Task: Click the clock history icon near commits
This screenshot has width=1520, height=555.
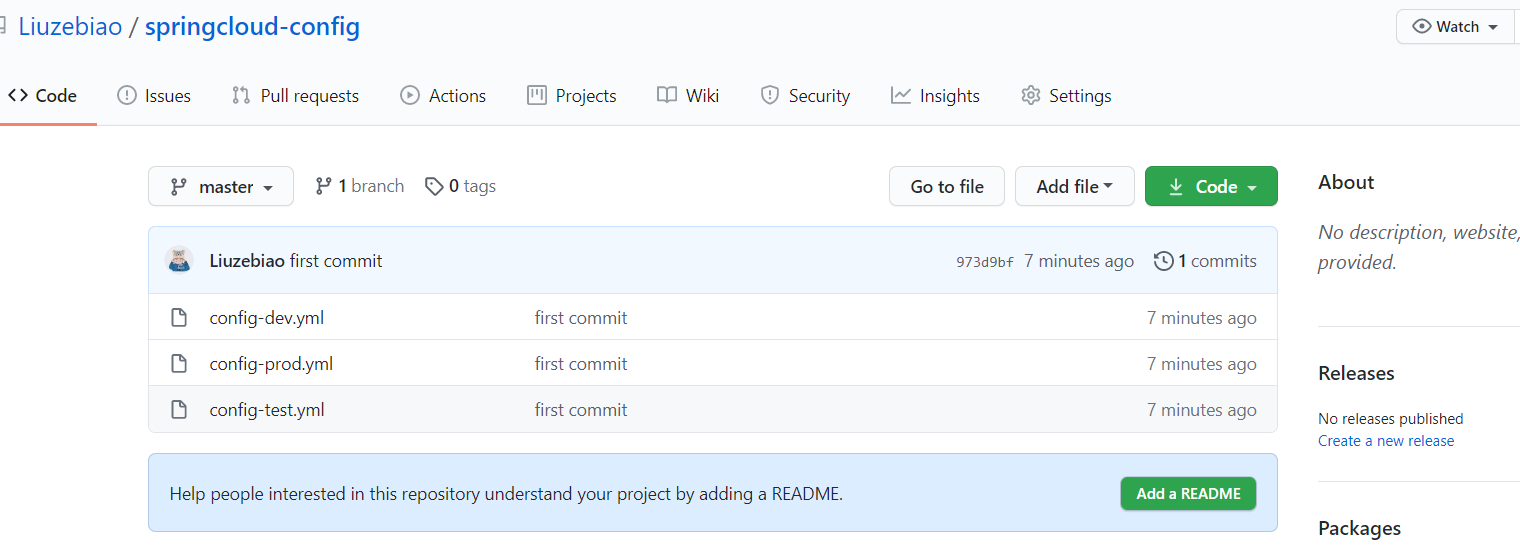Action: (x=1163, y=261)
